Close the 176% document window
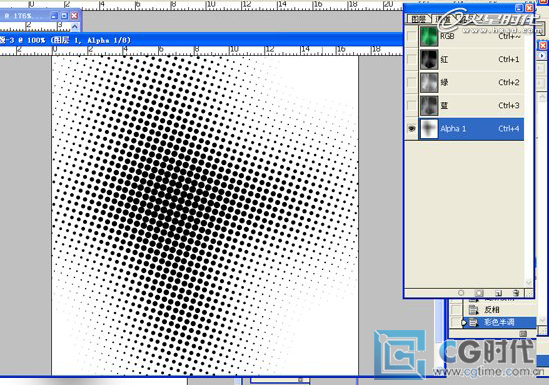Viewport: 549px width, 385px height. tap(74, 16)
